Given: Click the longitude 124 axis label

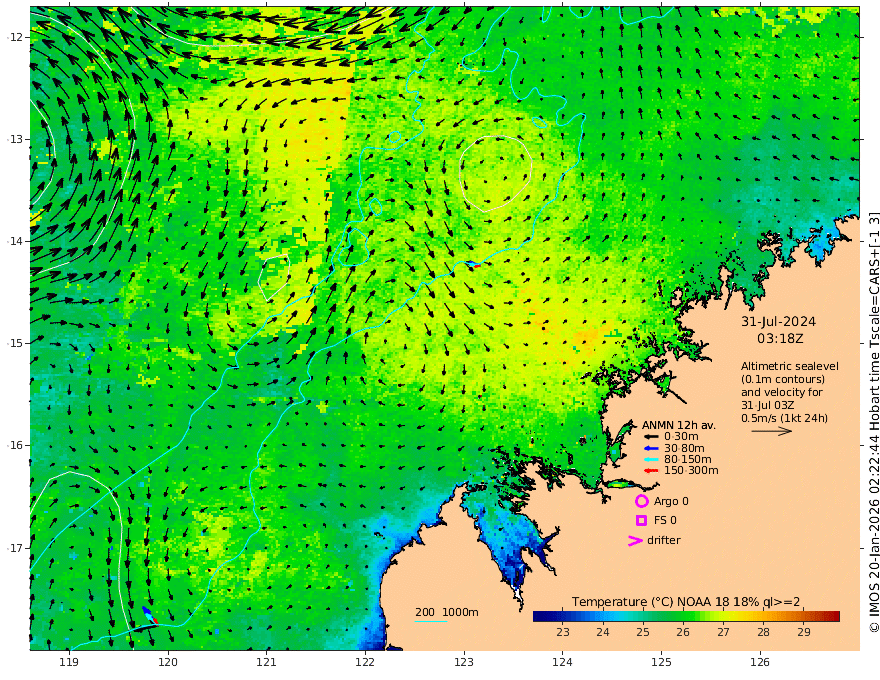Looking at the screenshot, I should click(x=562, y=663).
